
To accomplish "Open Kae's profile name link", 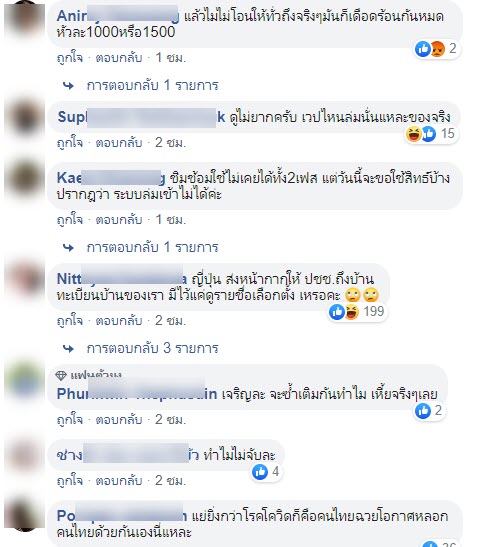I will click(111, 178).
